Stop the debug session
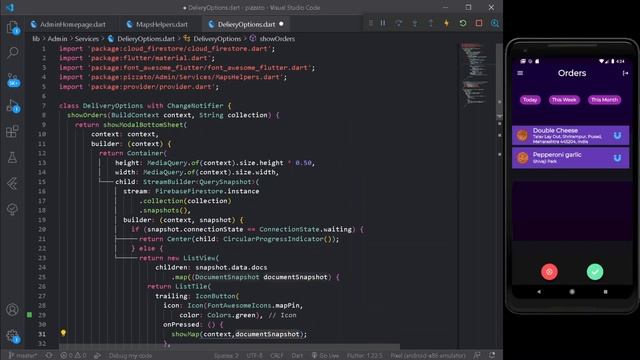 point(479,23)
